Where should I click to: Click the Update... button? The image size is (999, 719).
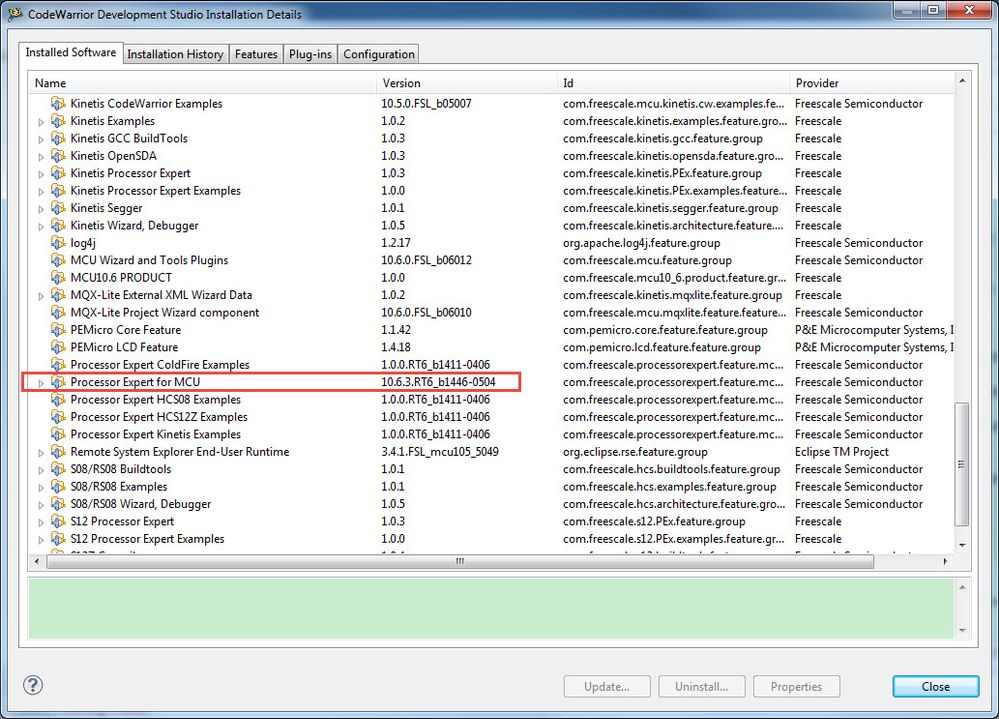607,686
